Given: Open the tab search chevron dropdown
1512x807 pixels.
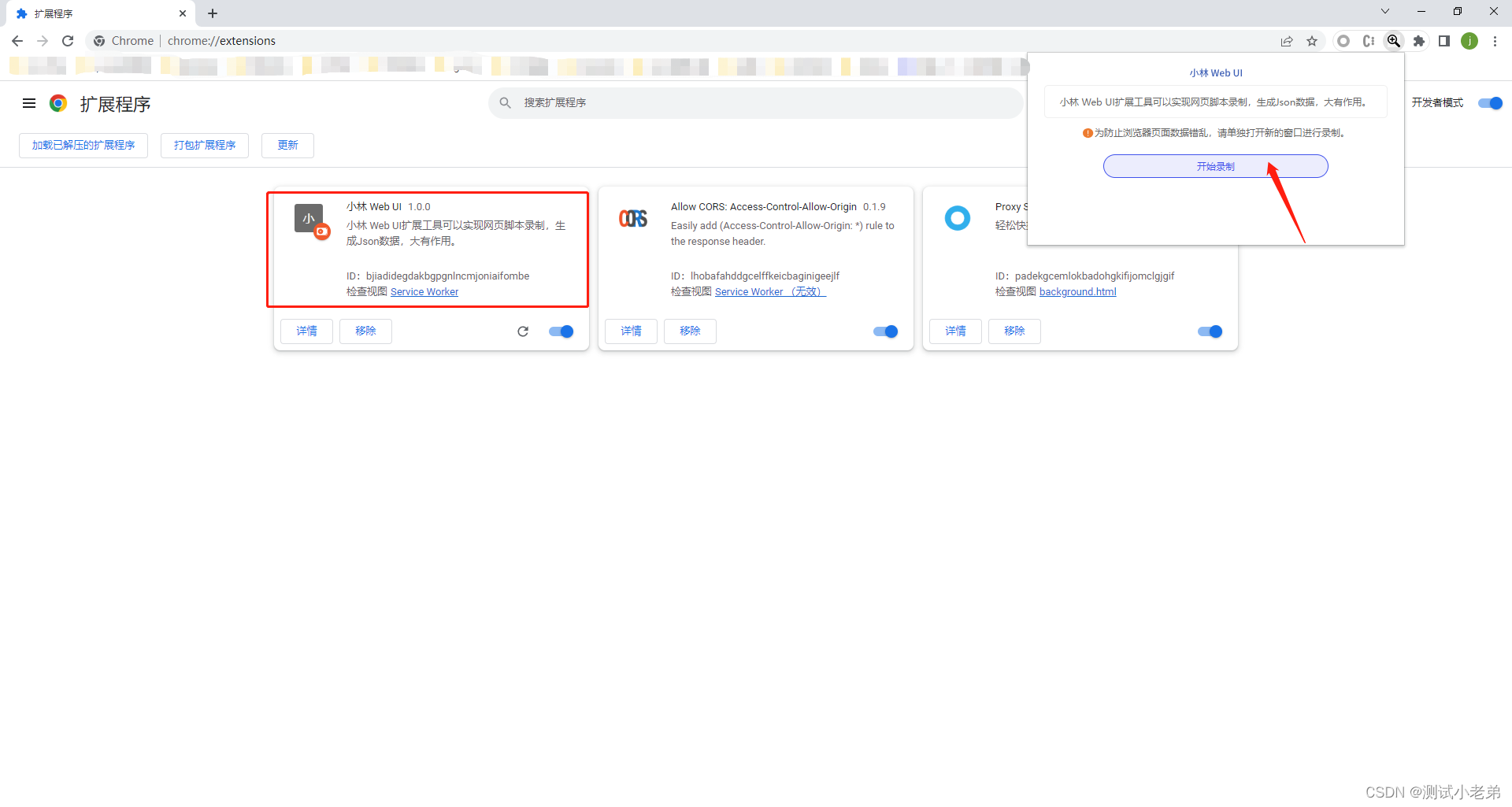Looking at the screenshot, I should coord(1385,11).
